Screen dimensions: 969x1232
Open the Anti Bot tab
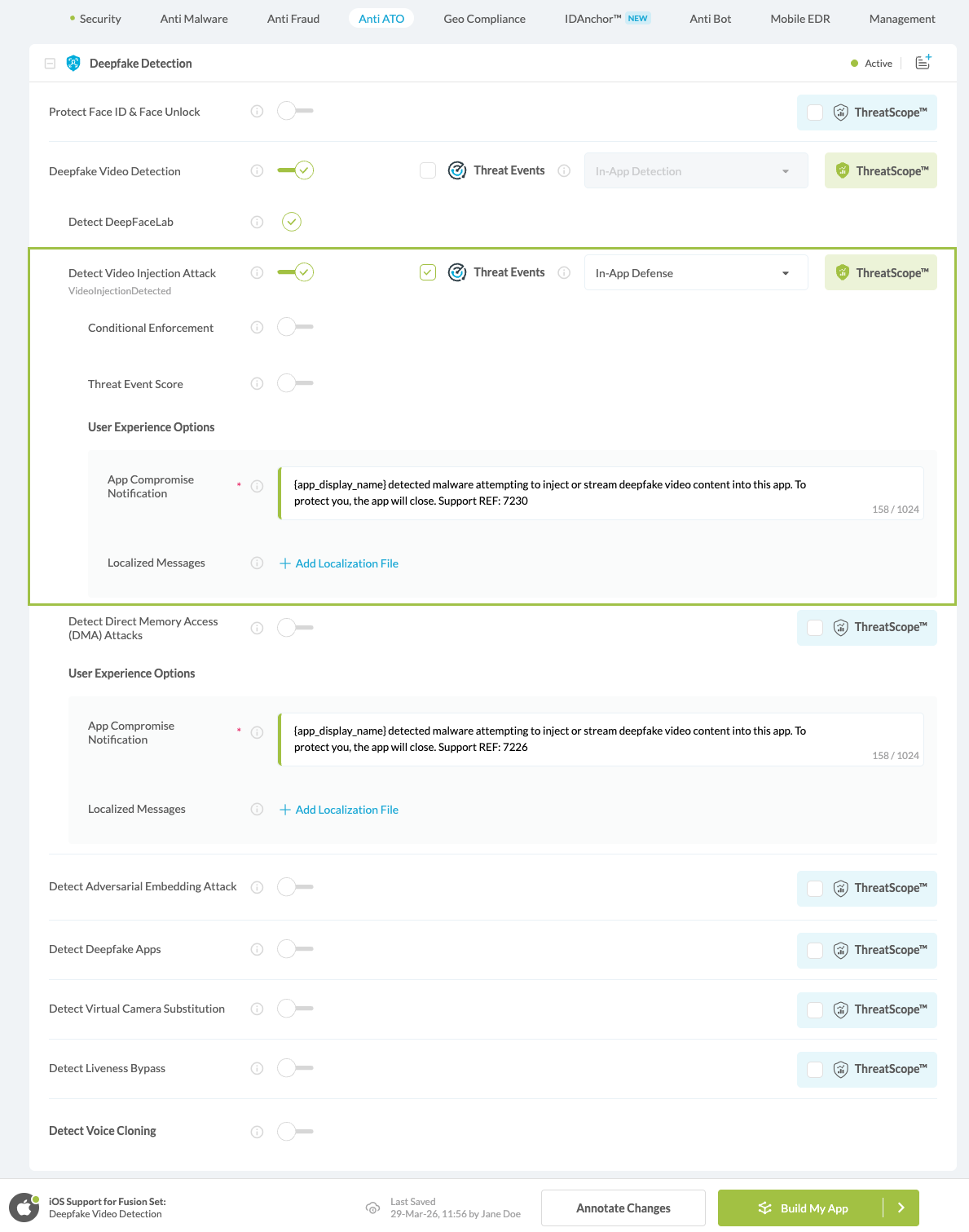point(710,18)
